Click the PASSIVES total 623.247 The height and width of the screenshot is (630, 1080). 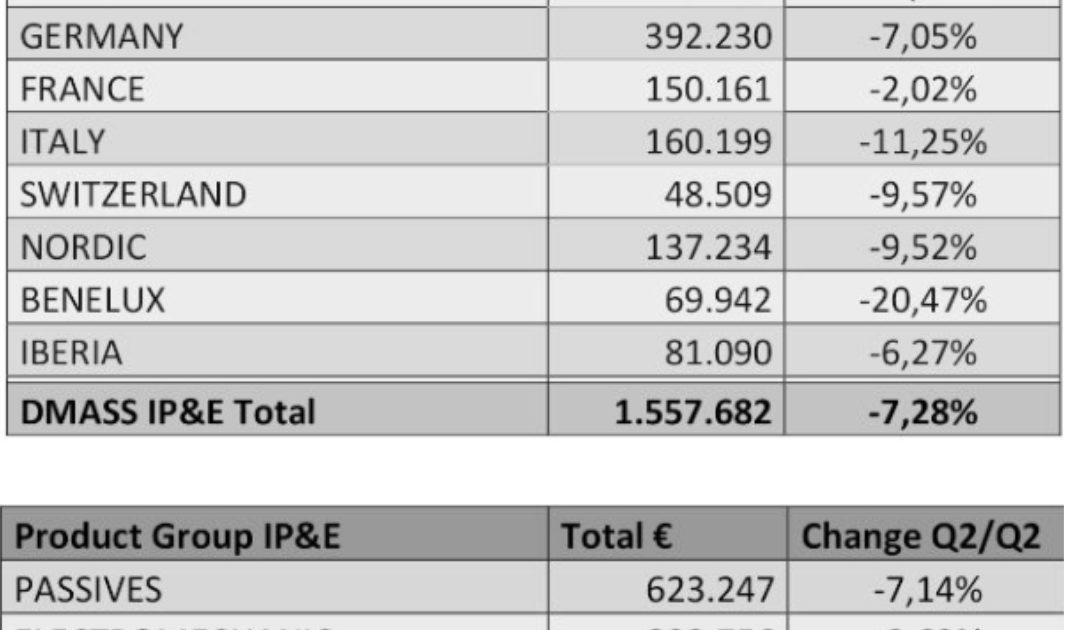708,589
